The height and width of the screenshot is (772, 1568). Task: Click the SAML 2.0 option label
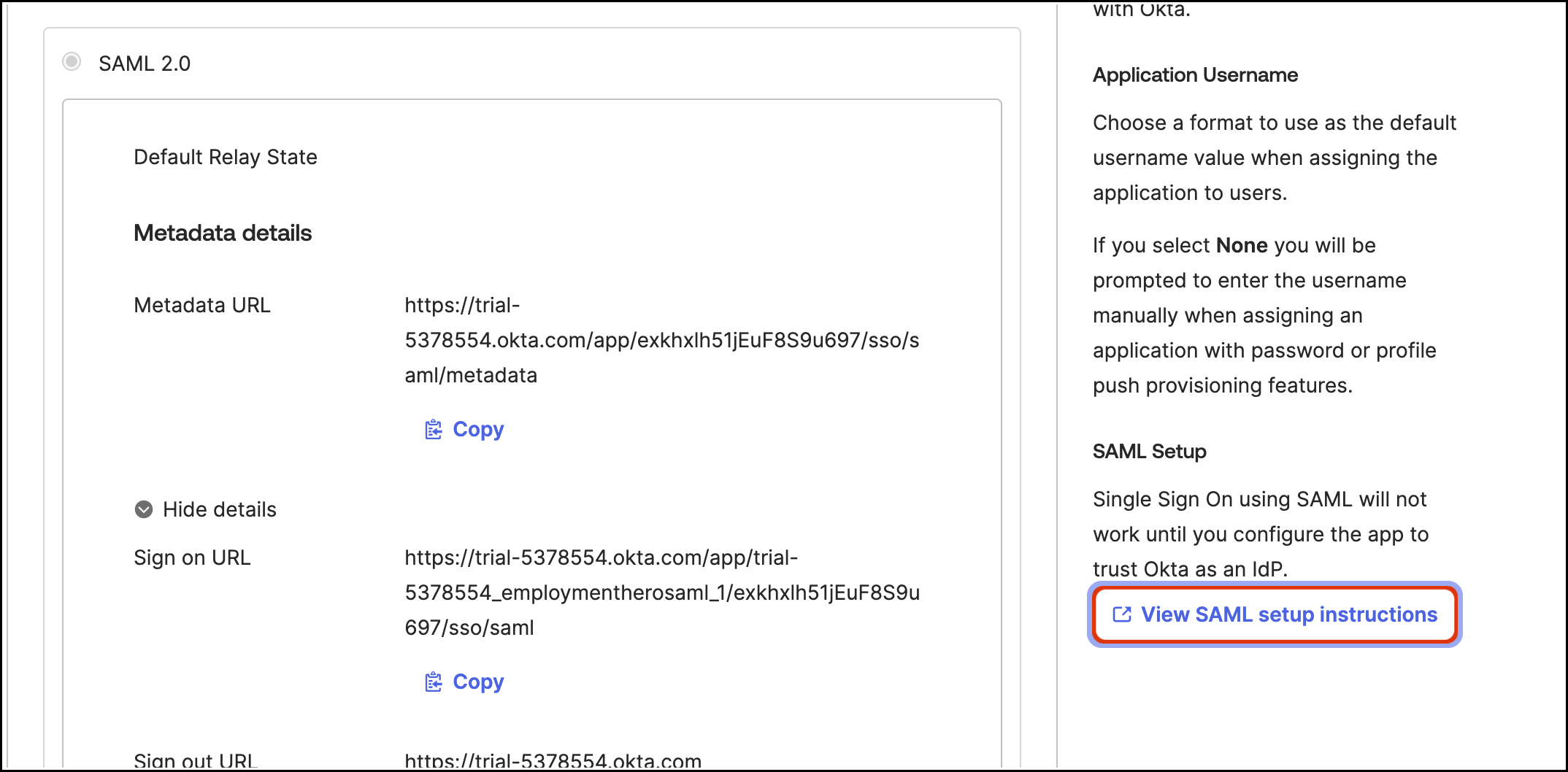(x=145, y=63)
